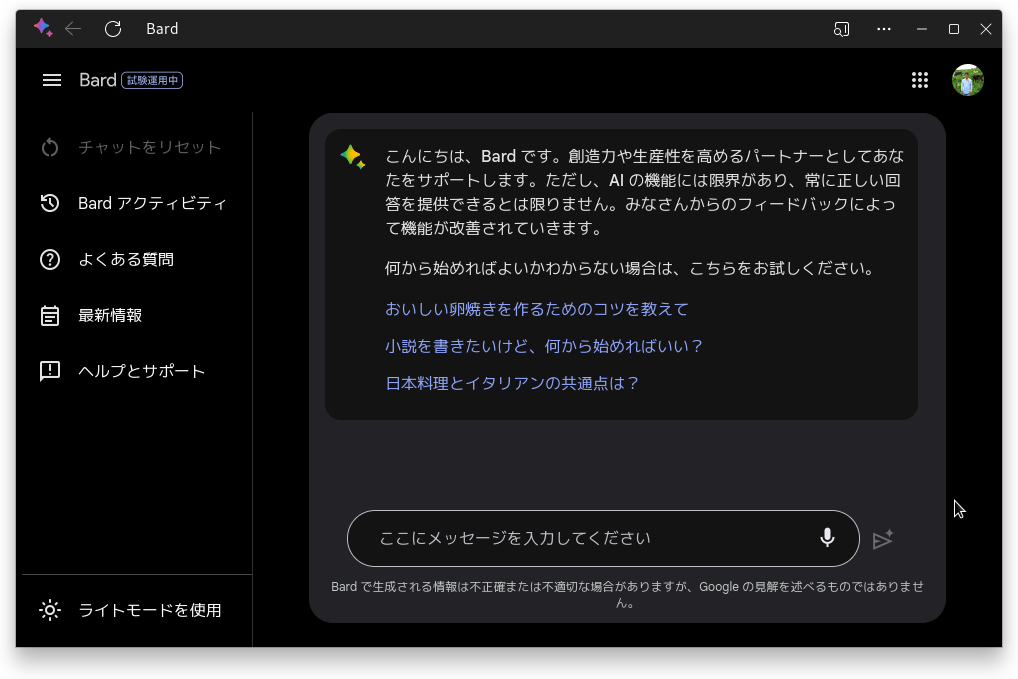Click the Bard sparkle app icon in title bar
1018x679 pixels.
point(43,28)
